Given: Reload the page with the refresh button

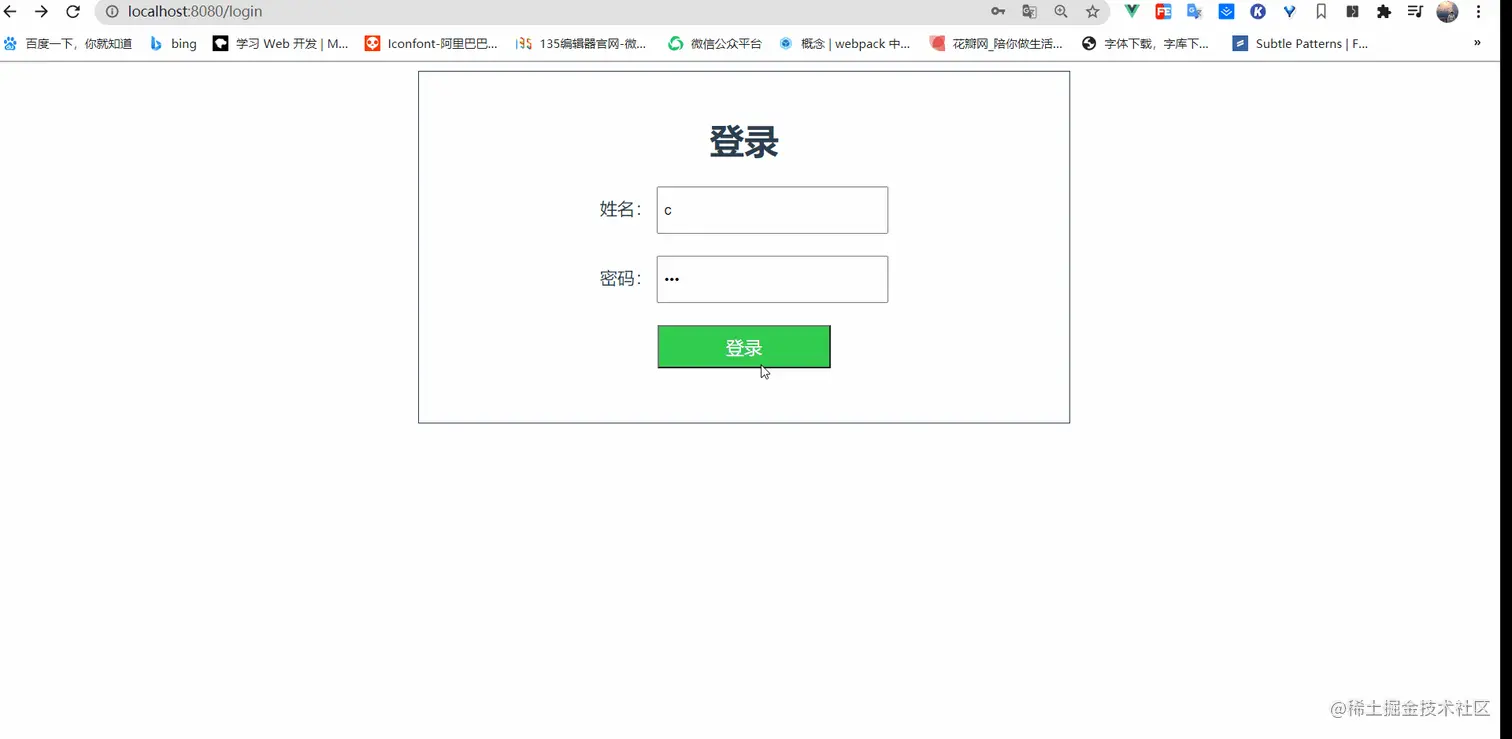Looking at the screenshot, I should tap(73, 12).
